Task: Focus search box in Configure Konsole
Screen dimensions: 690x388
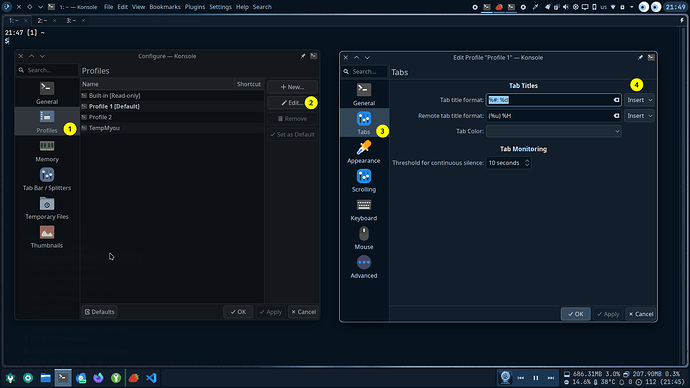Action: pos(48,70)
